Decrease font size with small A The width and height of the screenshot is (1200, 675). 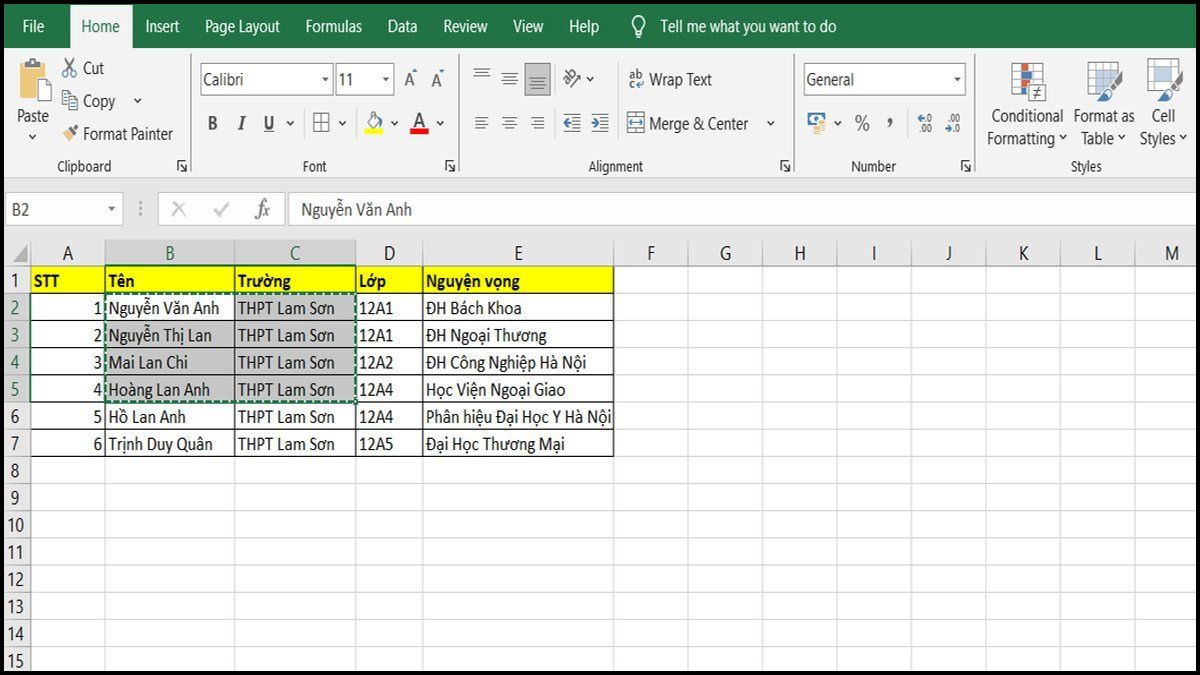tap(438, 79)
